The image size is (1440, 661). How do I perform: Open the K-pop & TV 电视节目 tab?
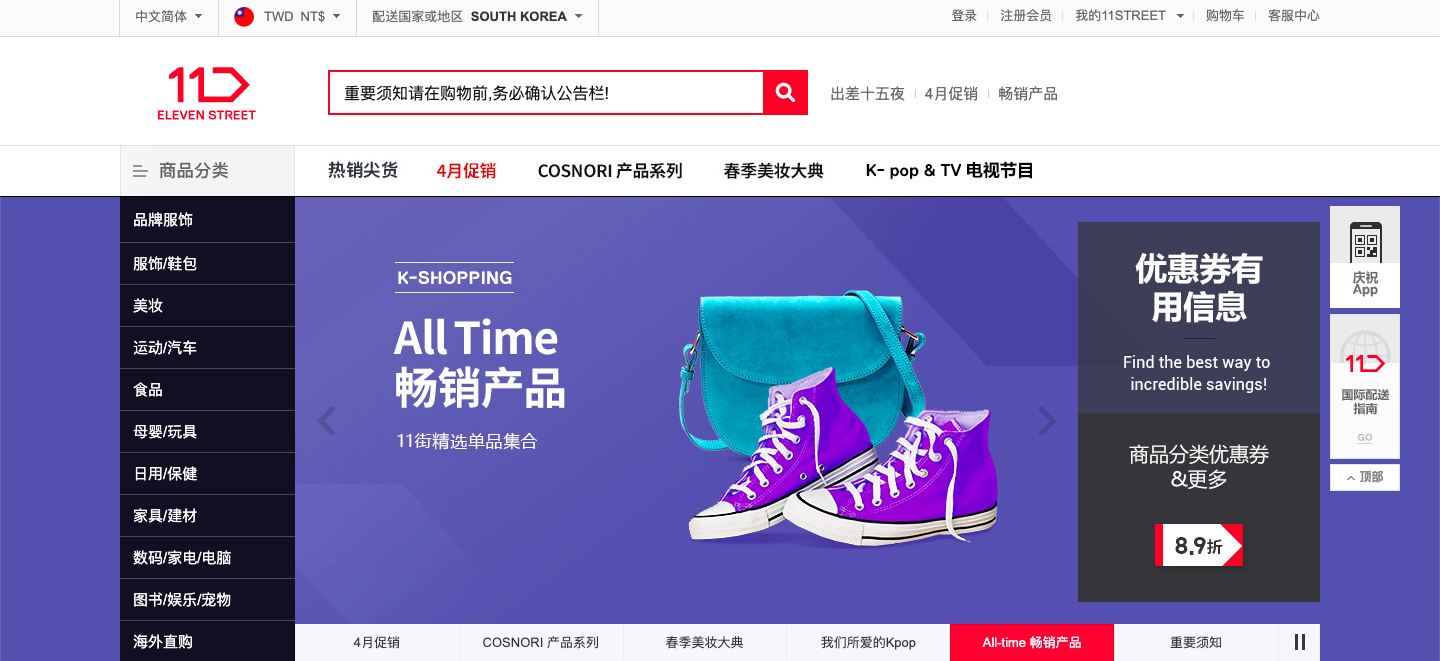949,171
